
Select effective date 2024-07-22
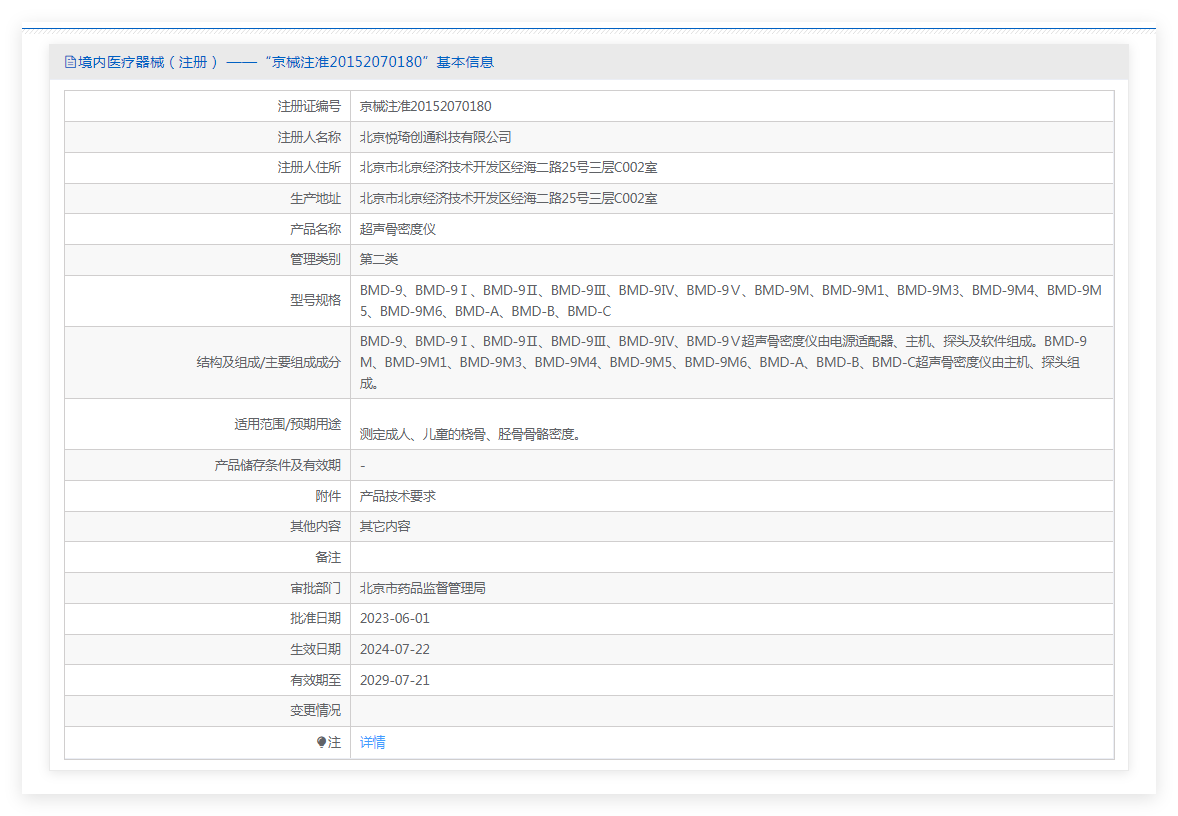tap(394, 649)
